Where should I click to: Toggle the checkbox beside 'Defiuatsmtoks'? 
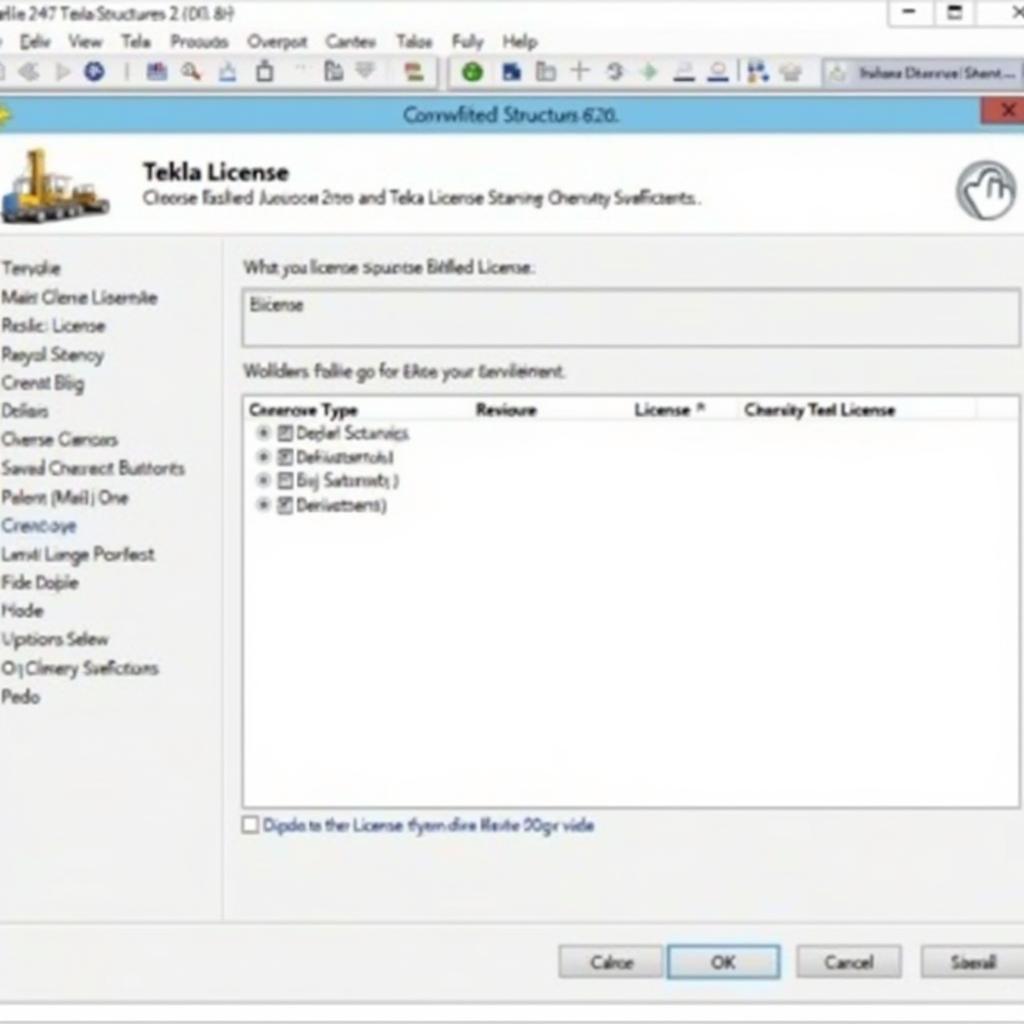click(x=285, y=456)
